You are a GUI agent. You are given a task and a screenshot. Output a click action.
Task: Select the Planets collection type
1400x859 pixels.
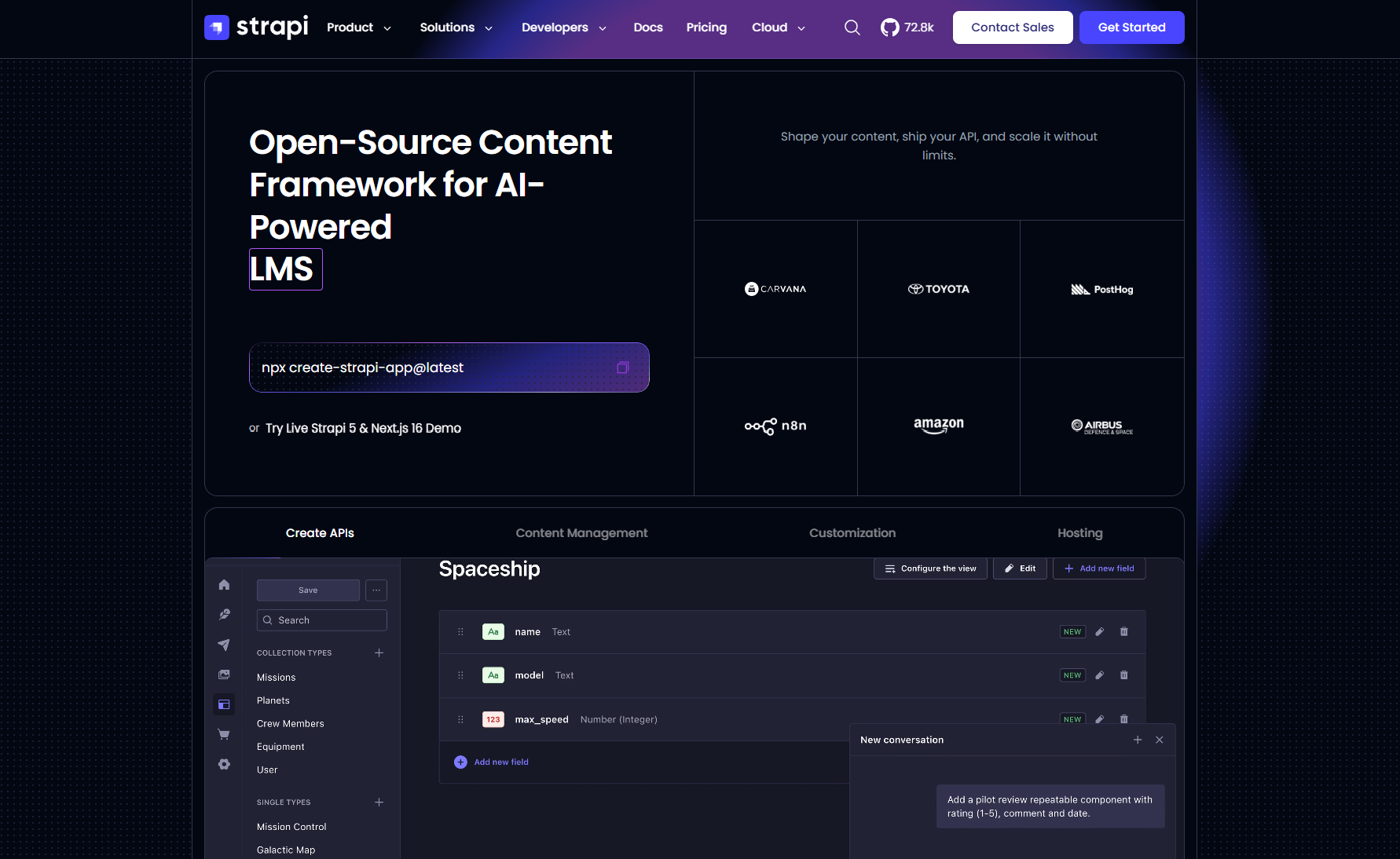pyautogui.click(x=273, y=700)
